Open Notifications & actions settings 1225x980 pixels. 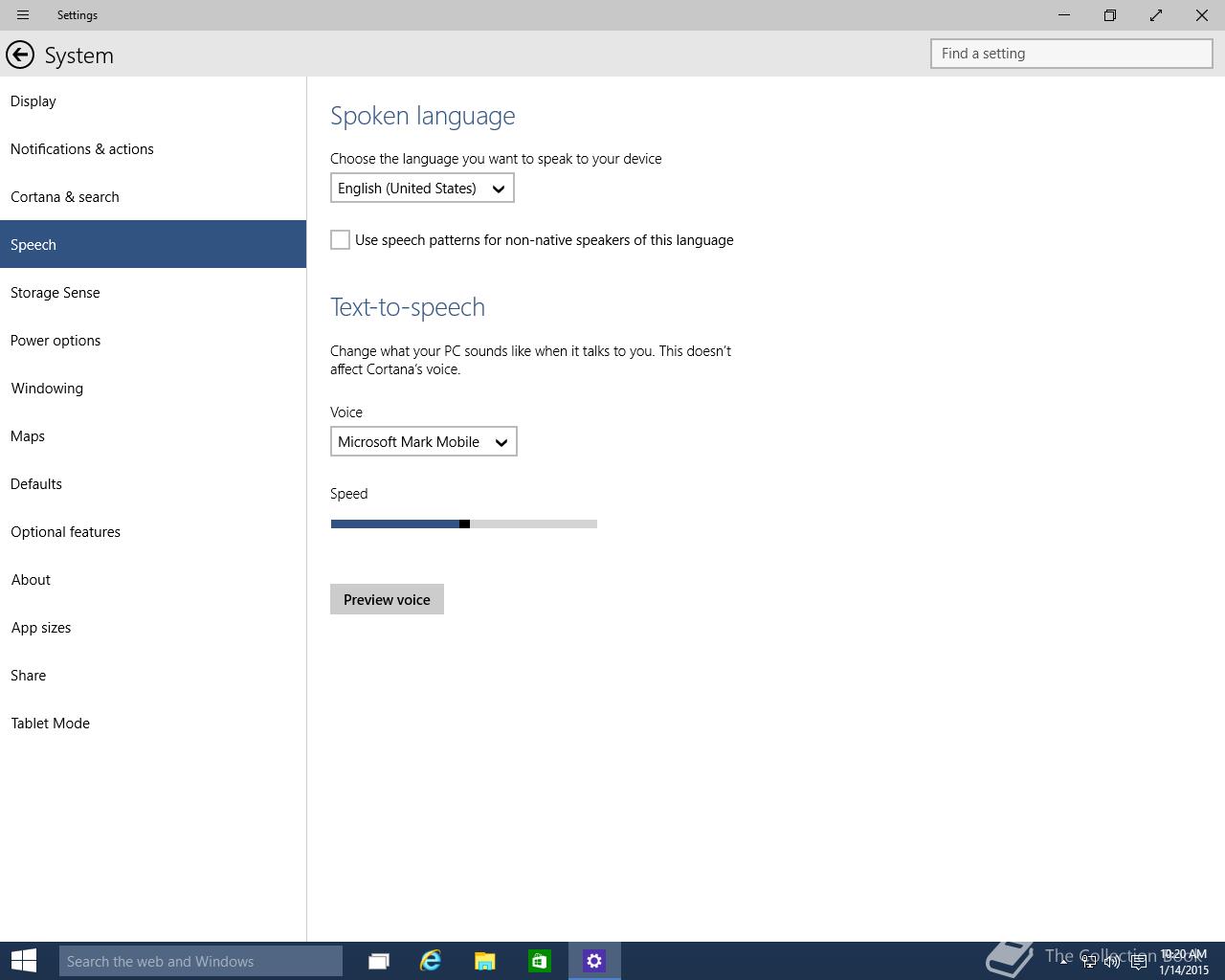(x=153, y=148)
